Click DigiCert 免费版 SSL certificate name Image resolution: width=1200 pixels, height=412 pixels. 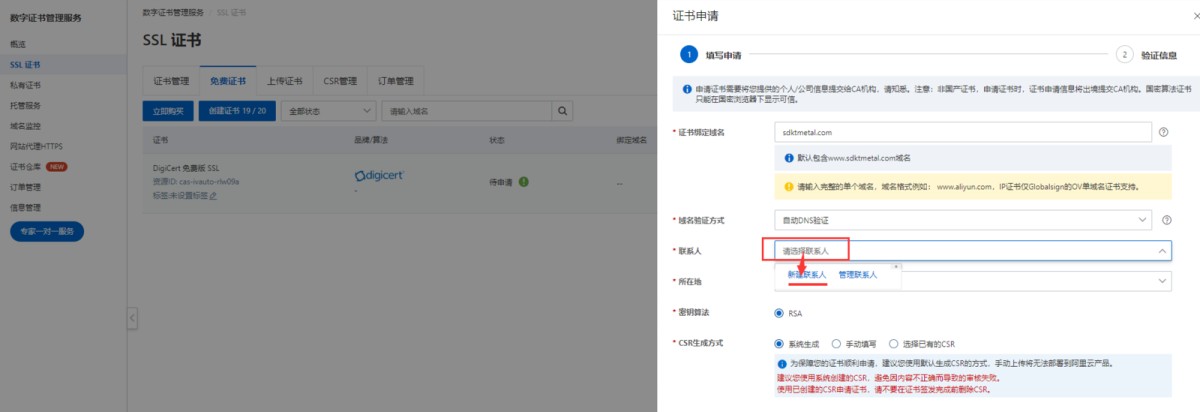186,169
